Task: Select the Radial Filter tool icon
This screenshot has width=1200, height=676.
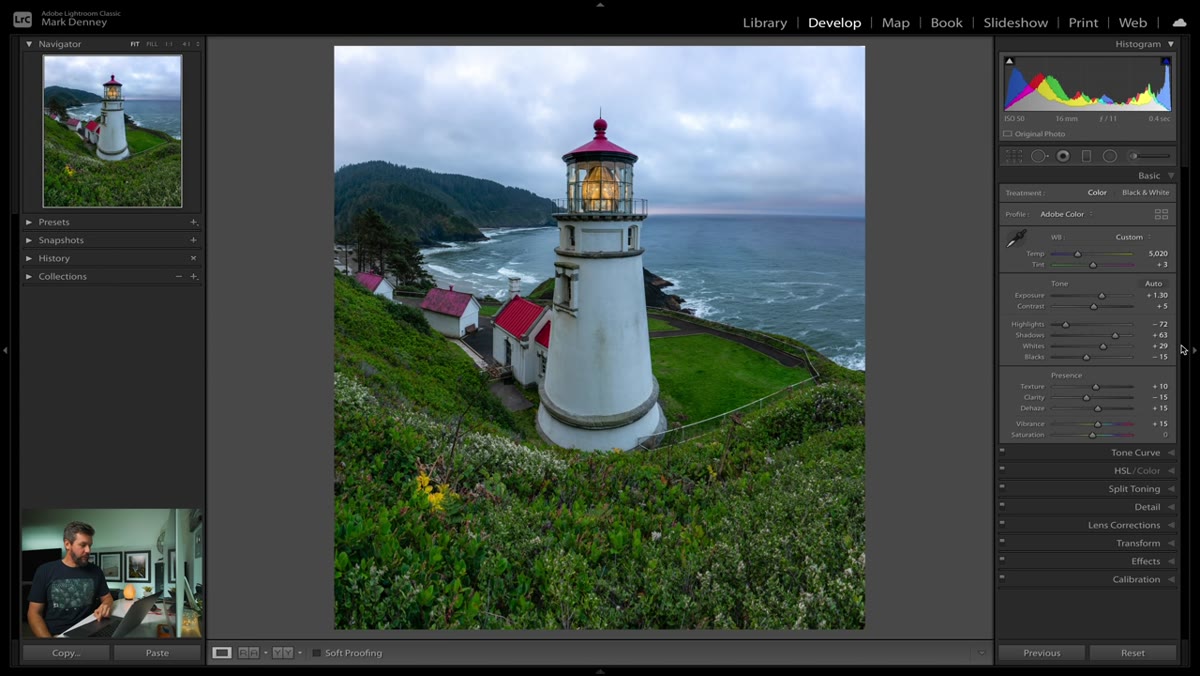Action: [1110, 156]
